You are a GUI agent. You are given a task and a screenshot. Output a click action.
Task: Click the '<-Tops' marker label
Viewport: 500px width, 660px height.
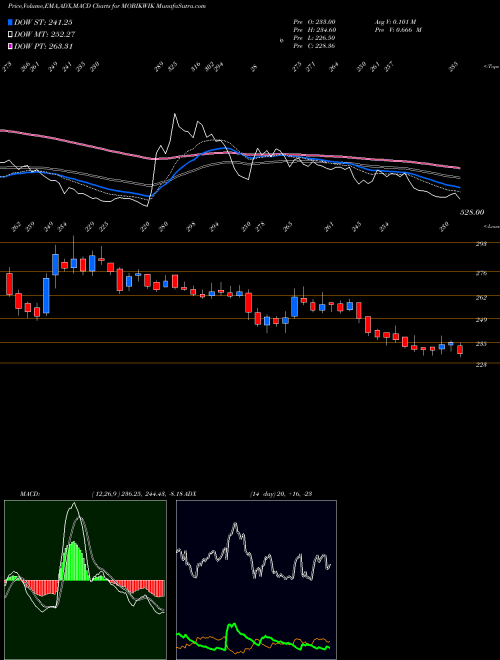pyautogui.click(x=491, y=67)
